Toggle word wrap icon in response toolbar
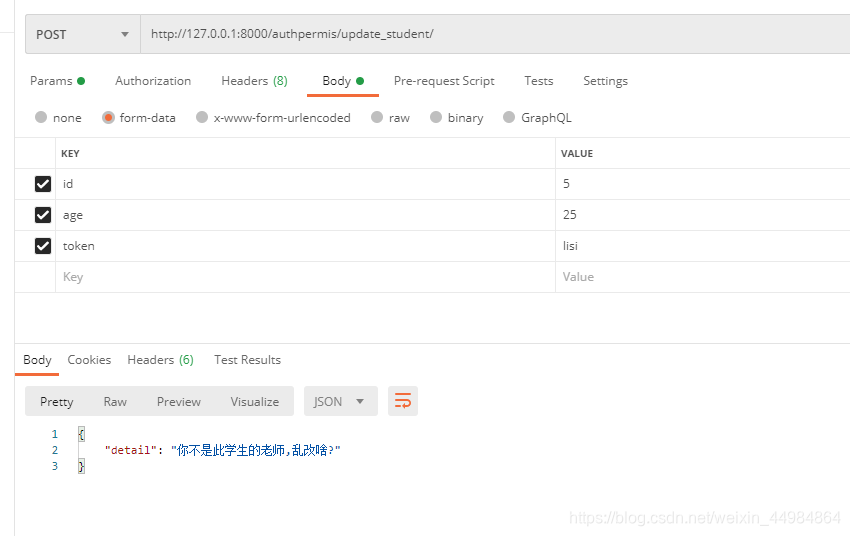The width and height of the screenshot is (850, 536). click(403, 401)
